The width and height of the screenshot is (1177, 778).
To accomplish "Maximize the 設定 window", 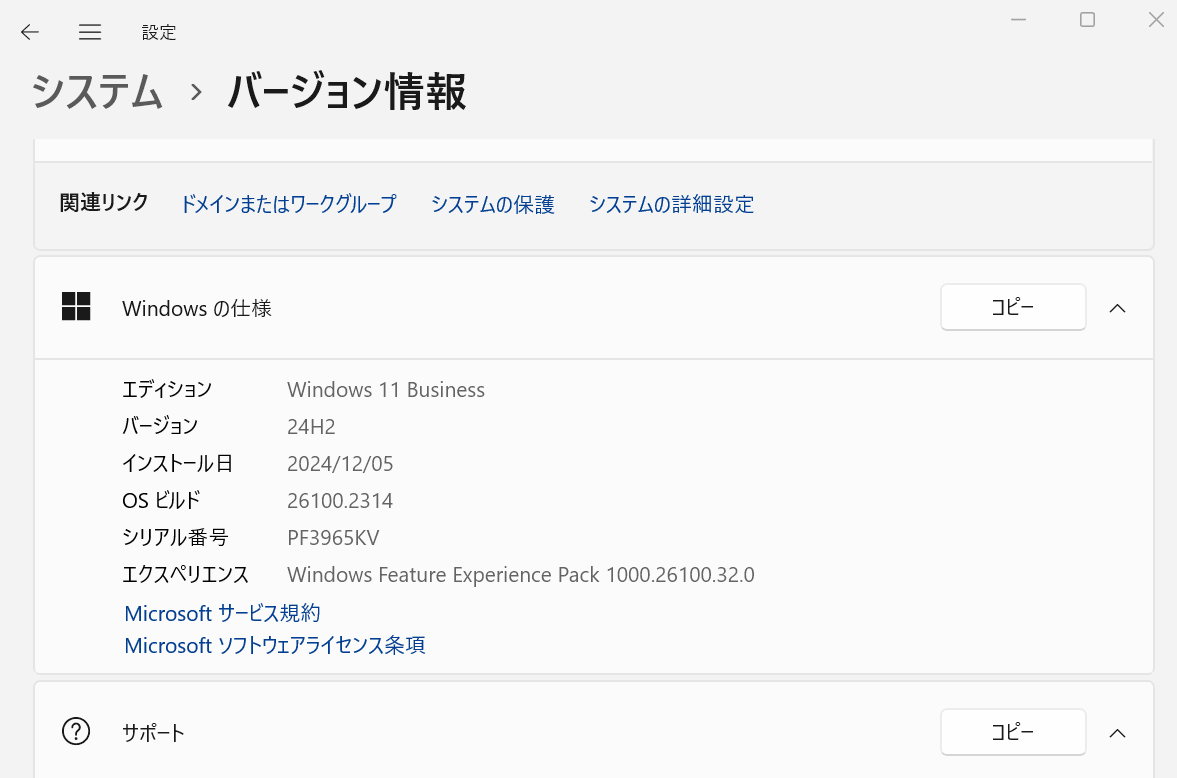I will point(1087,20).
